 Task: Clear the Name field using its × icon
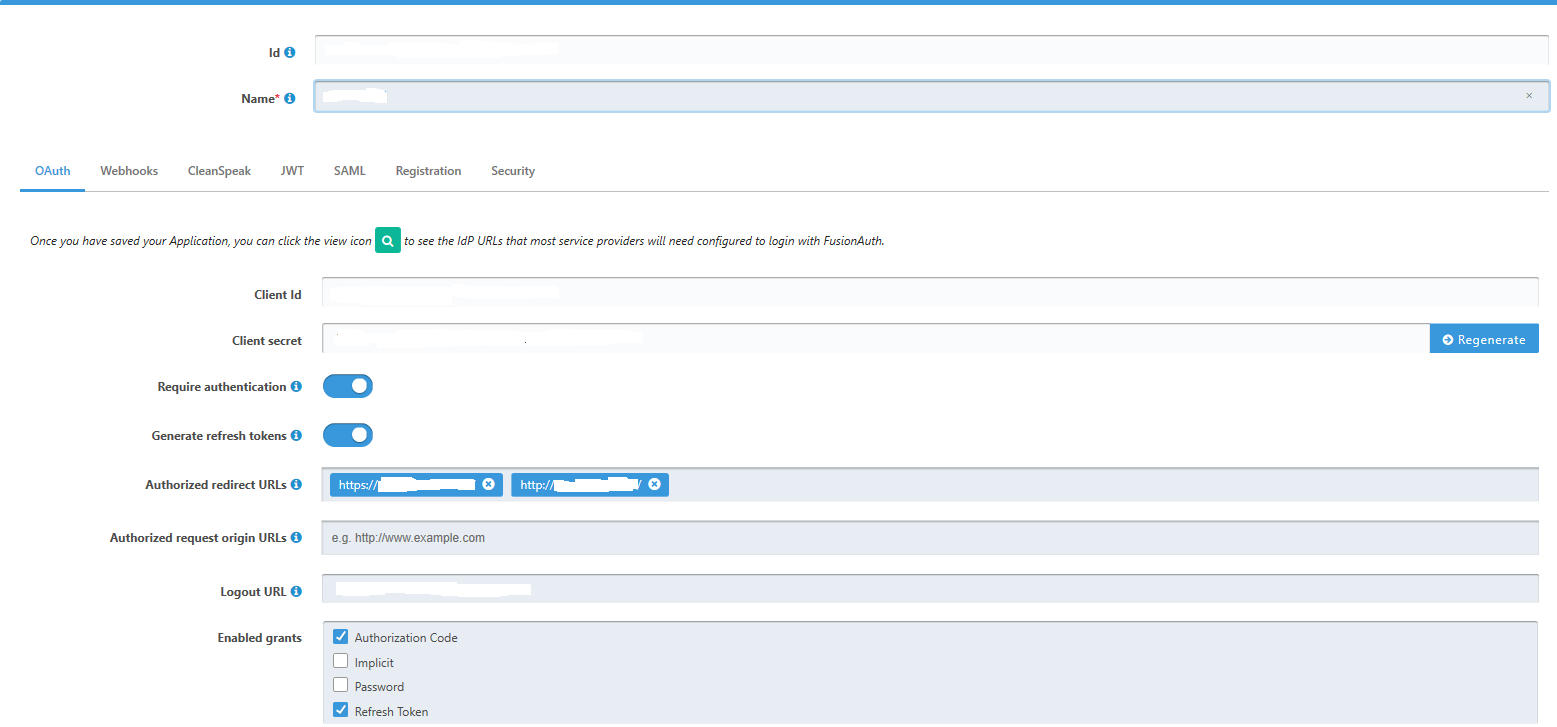click(1528, 95)
